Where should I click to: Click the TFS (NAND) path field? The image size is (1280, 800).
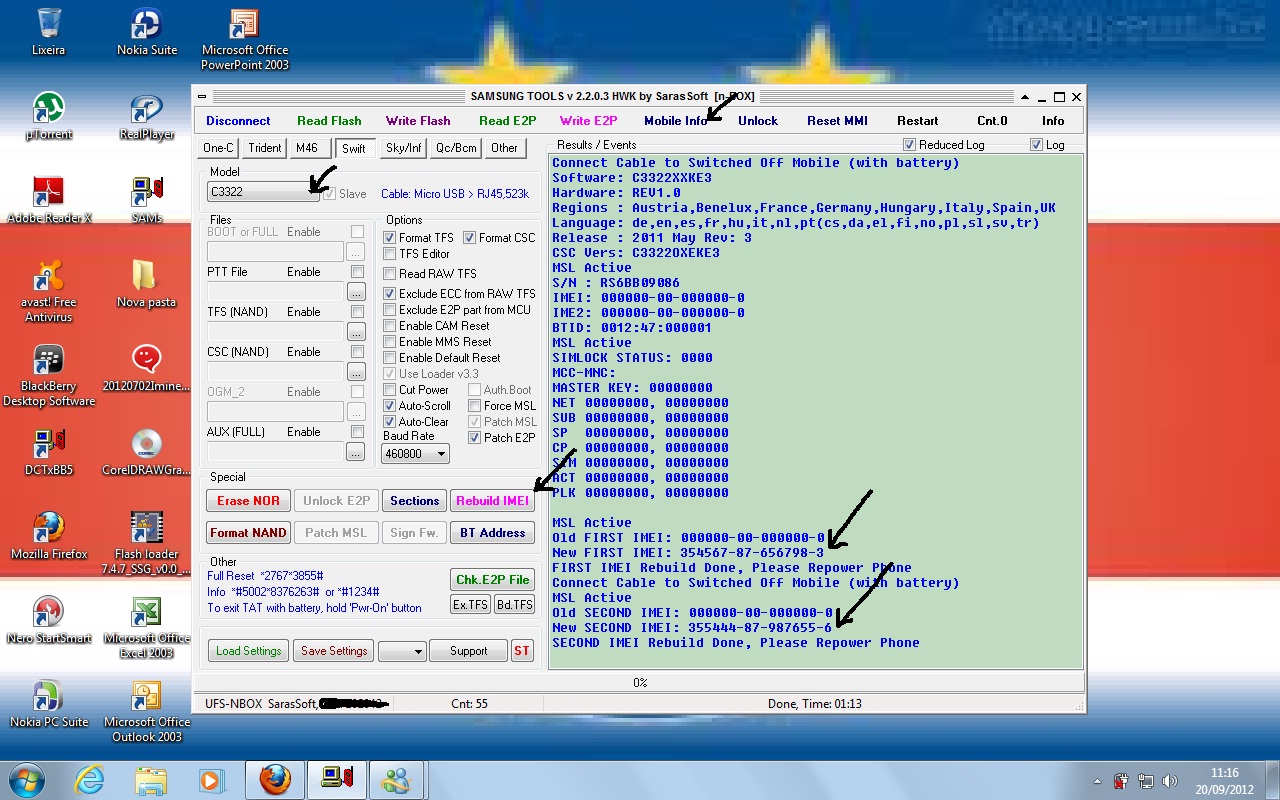tap(275, 332)
